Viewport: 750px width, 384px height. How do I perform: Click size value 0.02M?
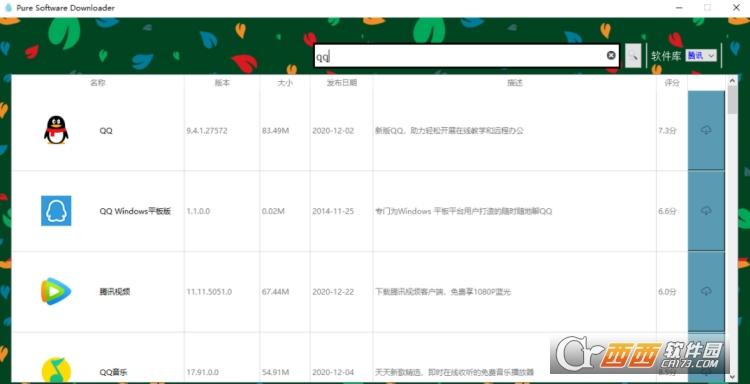[x=273, y=211]
